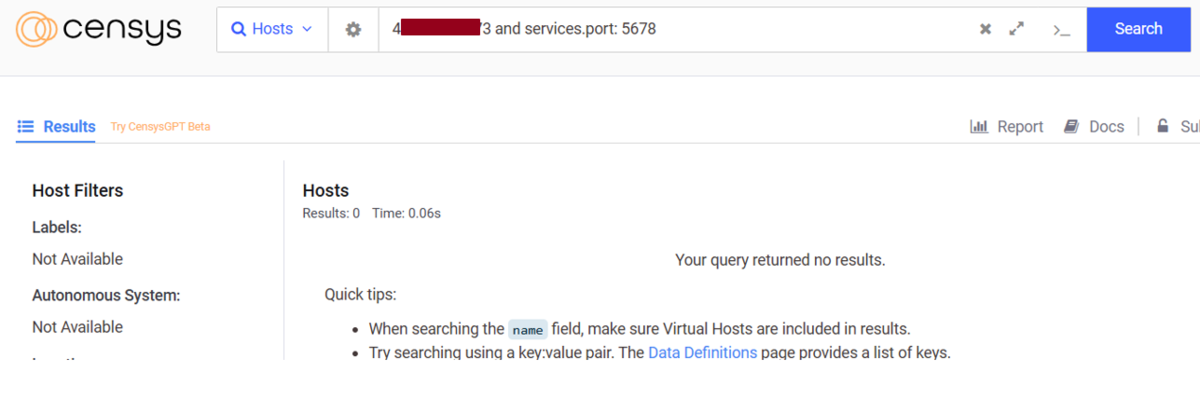This screenshot has height=400, width=1200.
Task: Open Docs via the book icon
Action: pyautogui.click(x=1071, y=127)
